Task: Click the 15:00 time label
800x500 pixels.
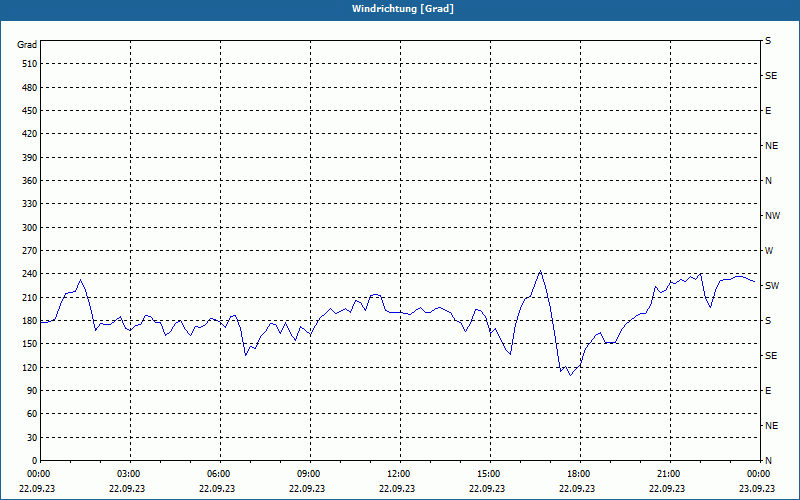Action: pos(488,473)
